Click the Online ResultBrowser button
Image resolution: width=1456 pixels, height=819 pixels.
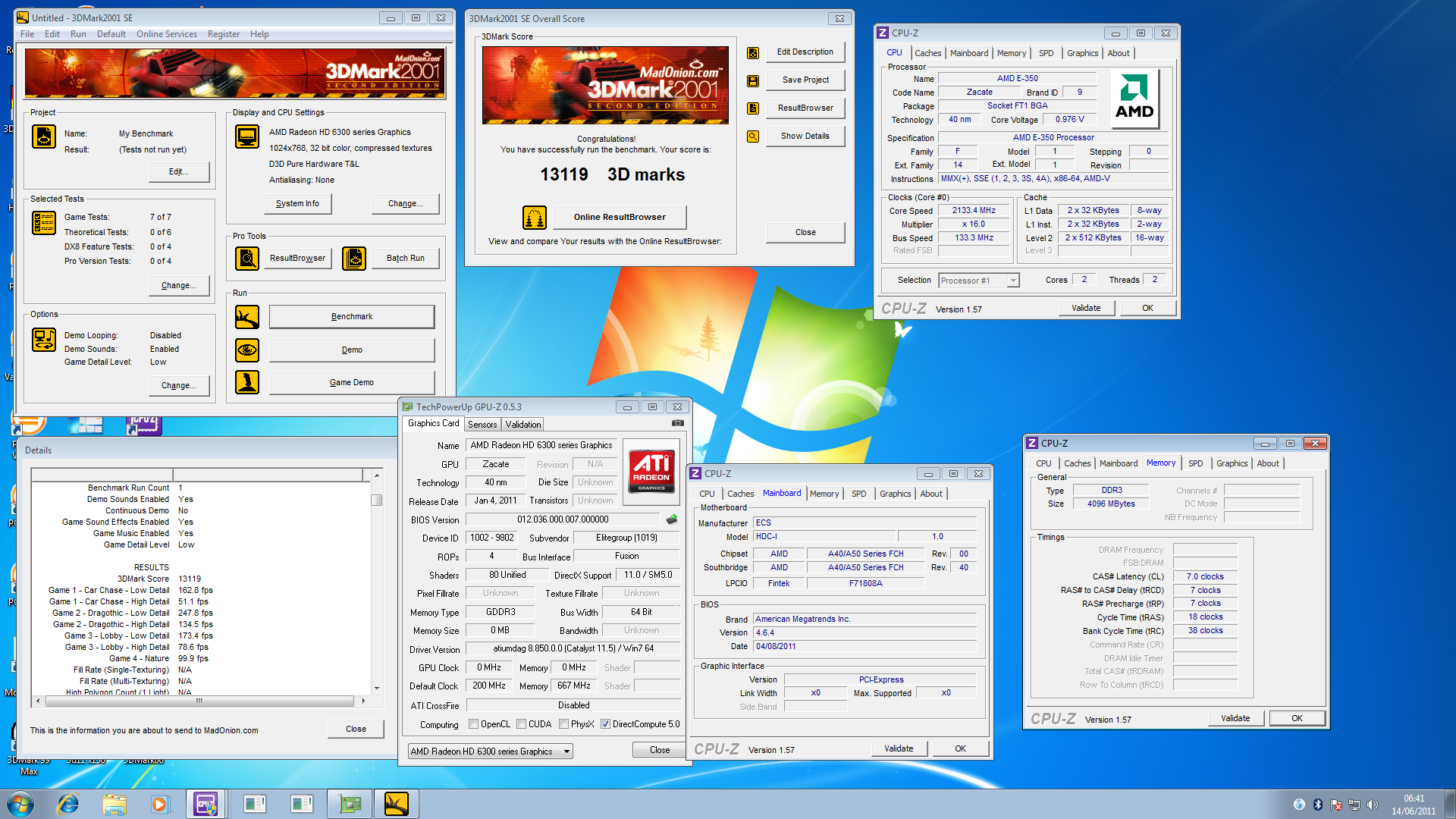click(x=620, y=217)
